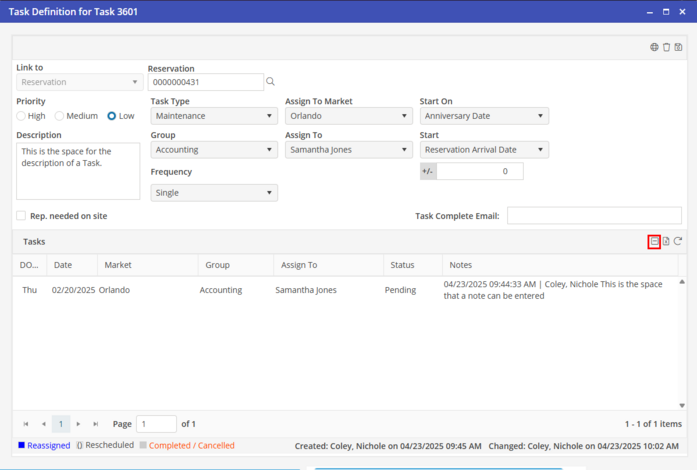Open the Task Type dropdown
The height and width of the screenshot is (470, 697).
[x=213, y=116]
